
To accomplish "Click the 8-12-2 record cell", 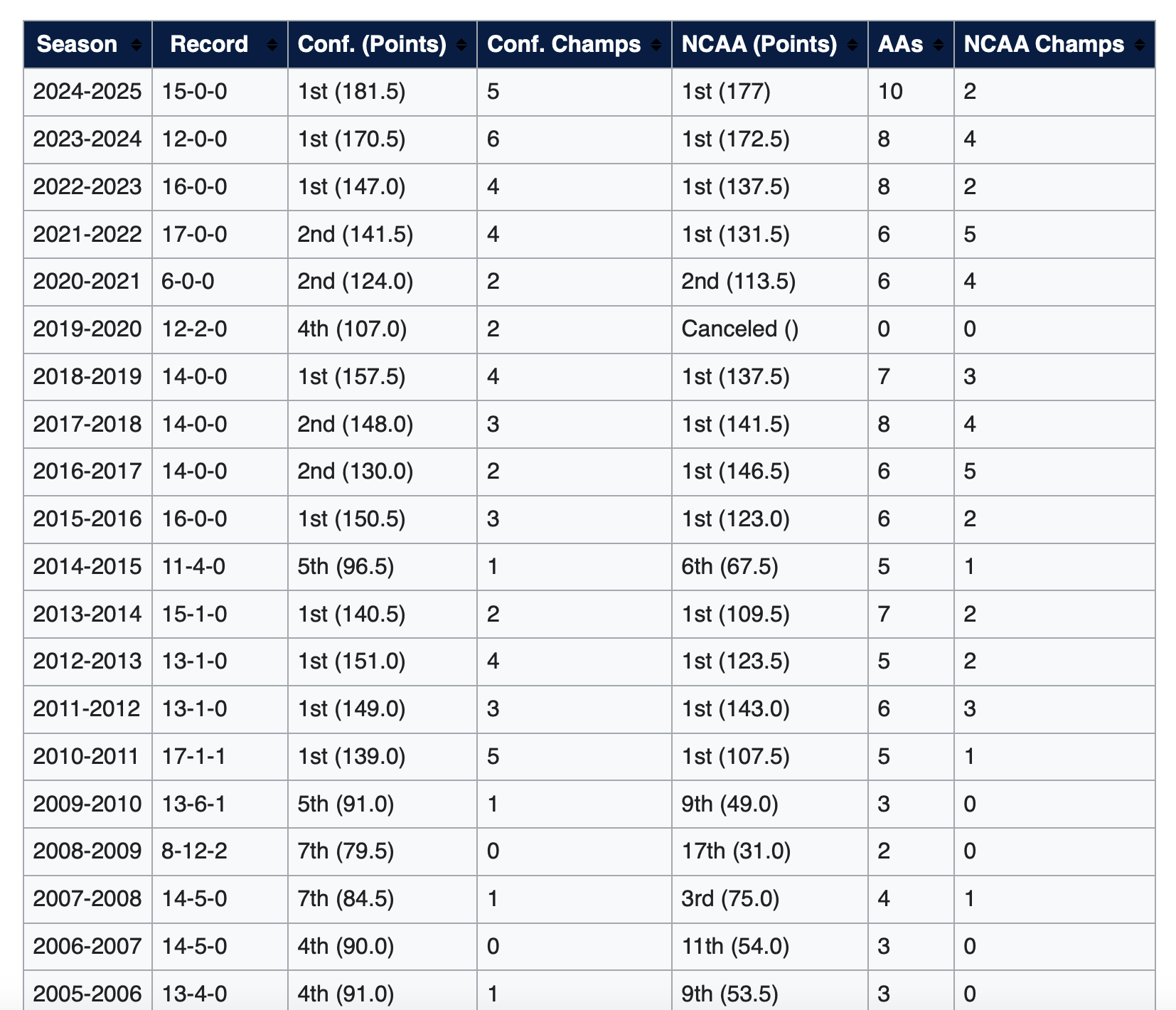I will (195, 851).
